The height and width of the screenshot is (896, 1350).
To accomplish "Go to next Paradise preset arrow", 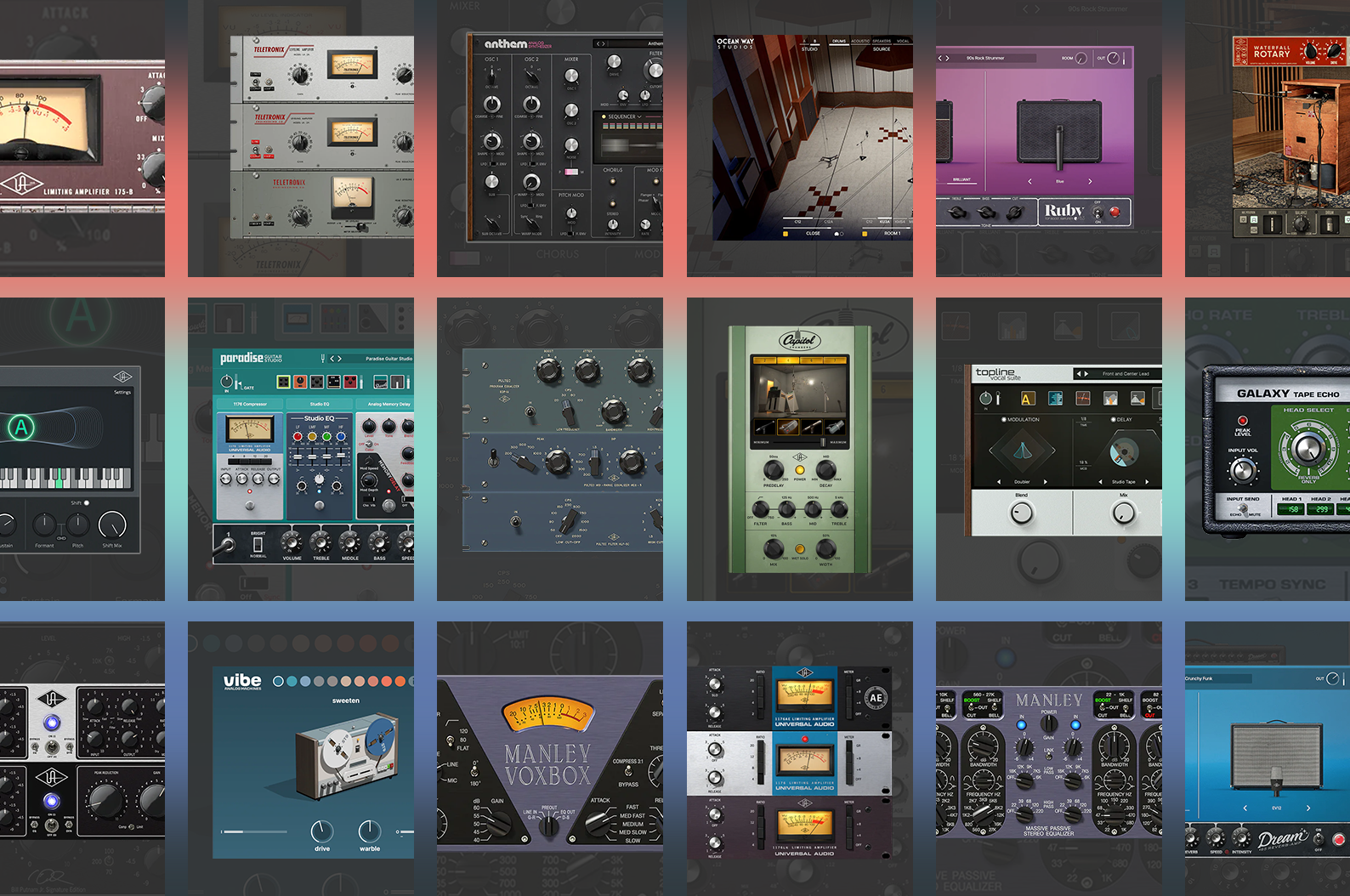I will tap(339, 359).
